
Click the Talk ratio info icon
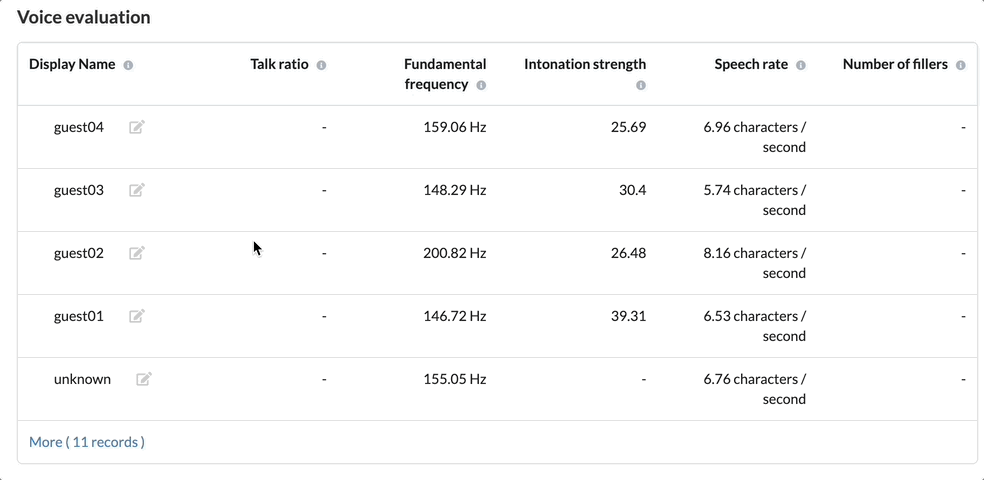tap(321, 65)
